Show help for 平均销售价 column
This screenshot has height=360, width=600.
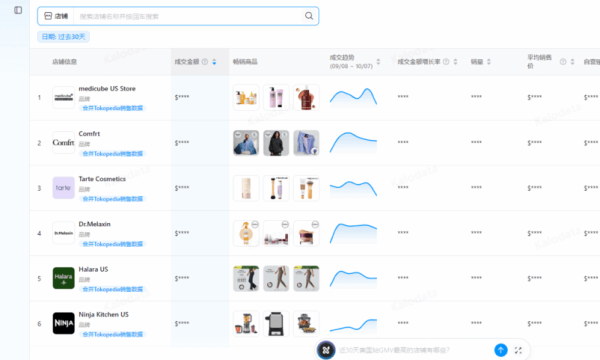tap(563, 62)
